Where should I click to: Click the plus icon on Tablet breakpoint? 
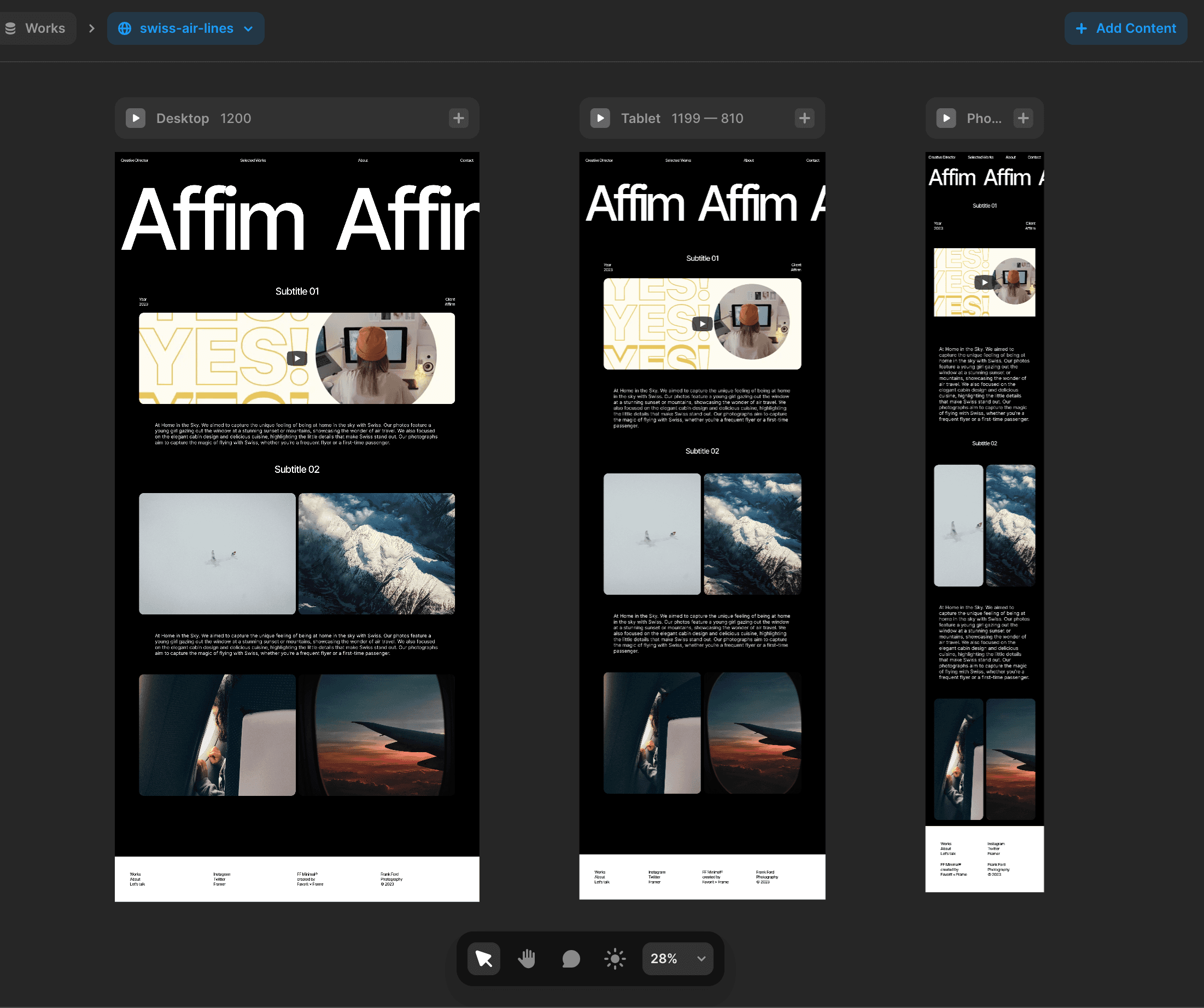pyautogui.click(x=804, y=118)
